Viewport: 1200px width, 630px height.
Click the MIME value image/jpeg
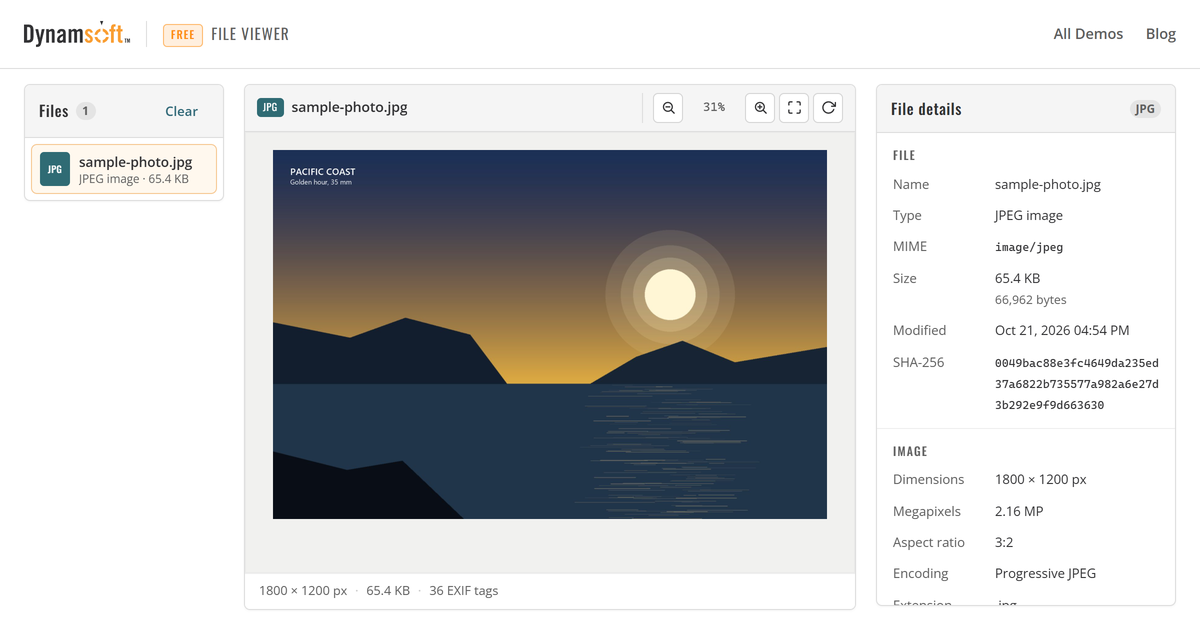tap(1029, 247)
